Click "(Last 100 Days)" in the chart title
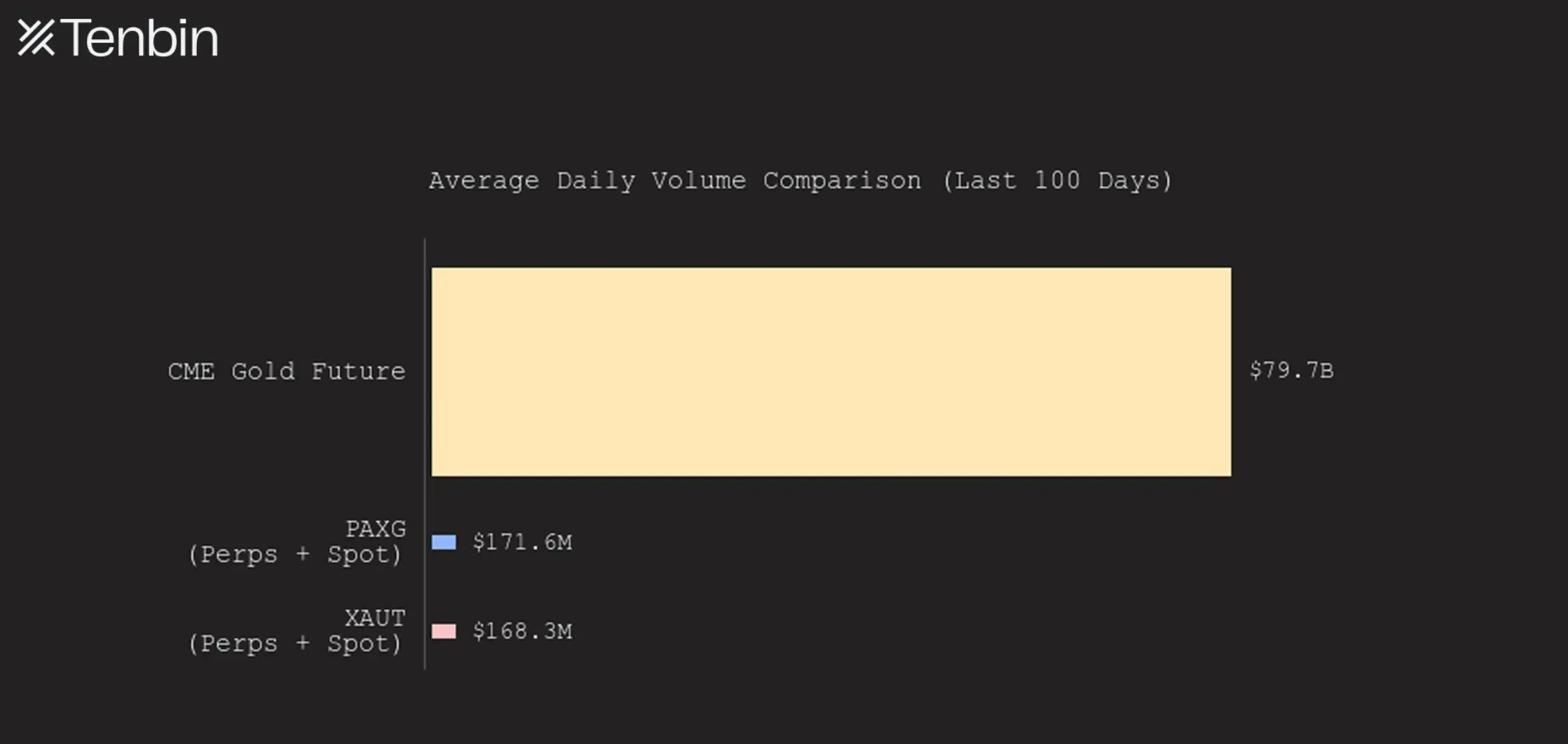The height and width of the screenshot is (744, 1568). tap(1057, 181)
